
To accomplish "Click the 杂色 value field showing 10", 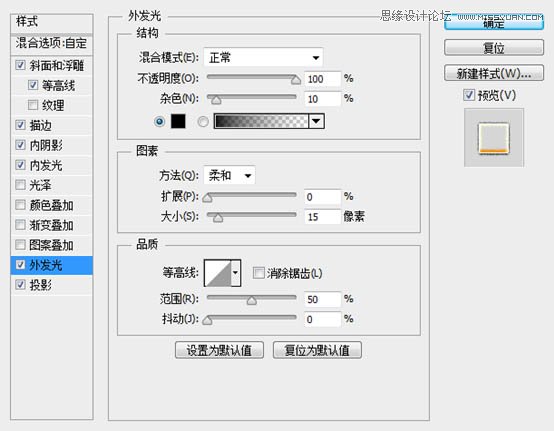I will (x=323, y=99).
